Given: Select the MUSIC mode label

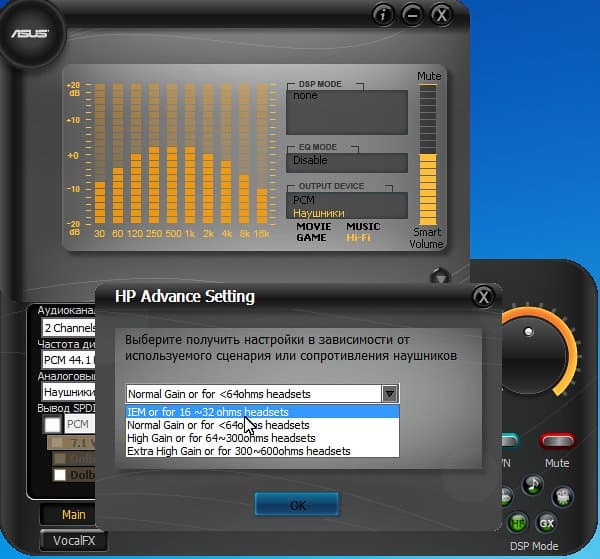Looking at the screenshot, I should 363,227.
